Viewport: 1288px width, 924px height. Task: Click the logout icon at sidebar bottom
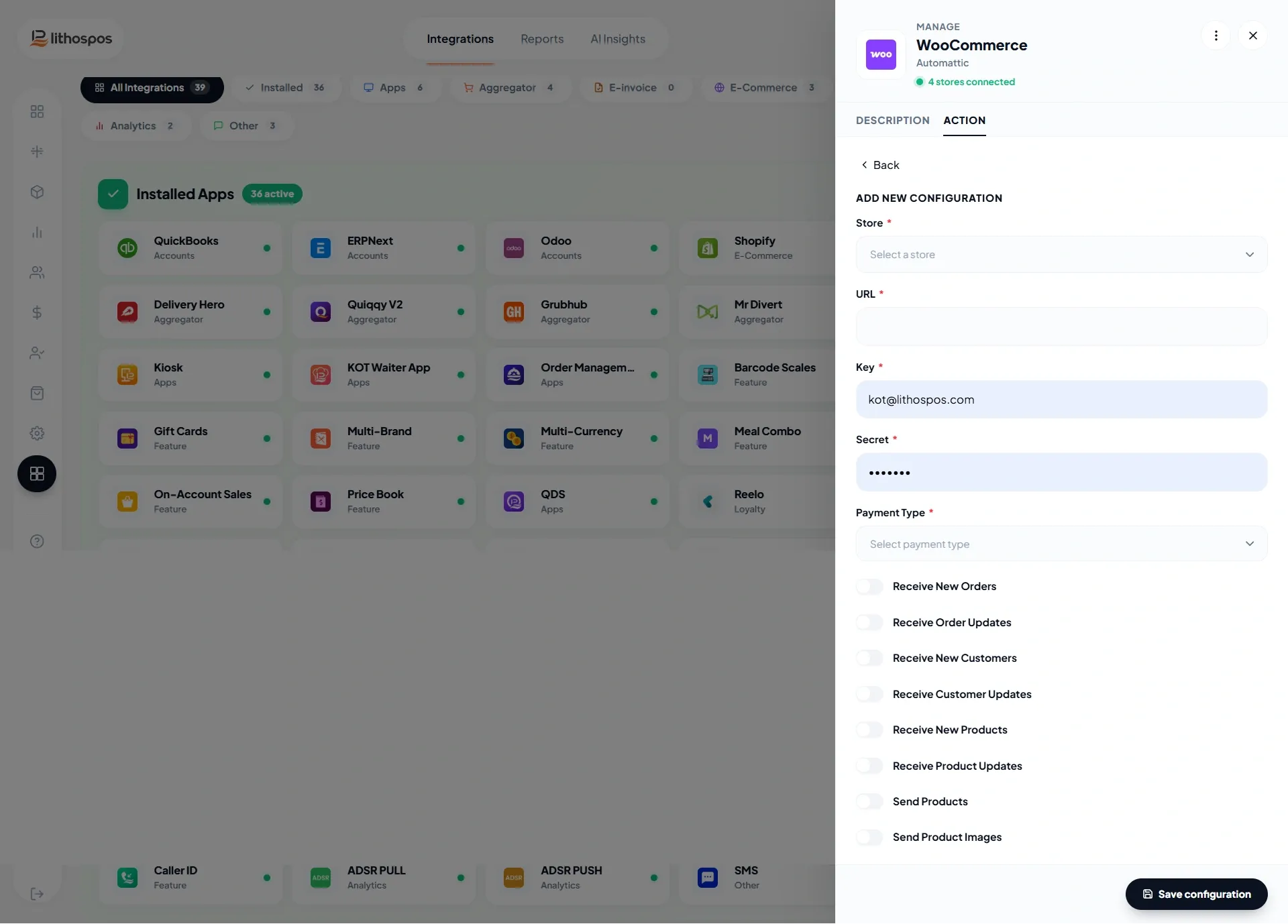[x=37, y=894]
